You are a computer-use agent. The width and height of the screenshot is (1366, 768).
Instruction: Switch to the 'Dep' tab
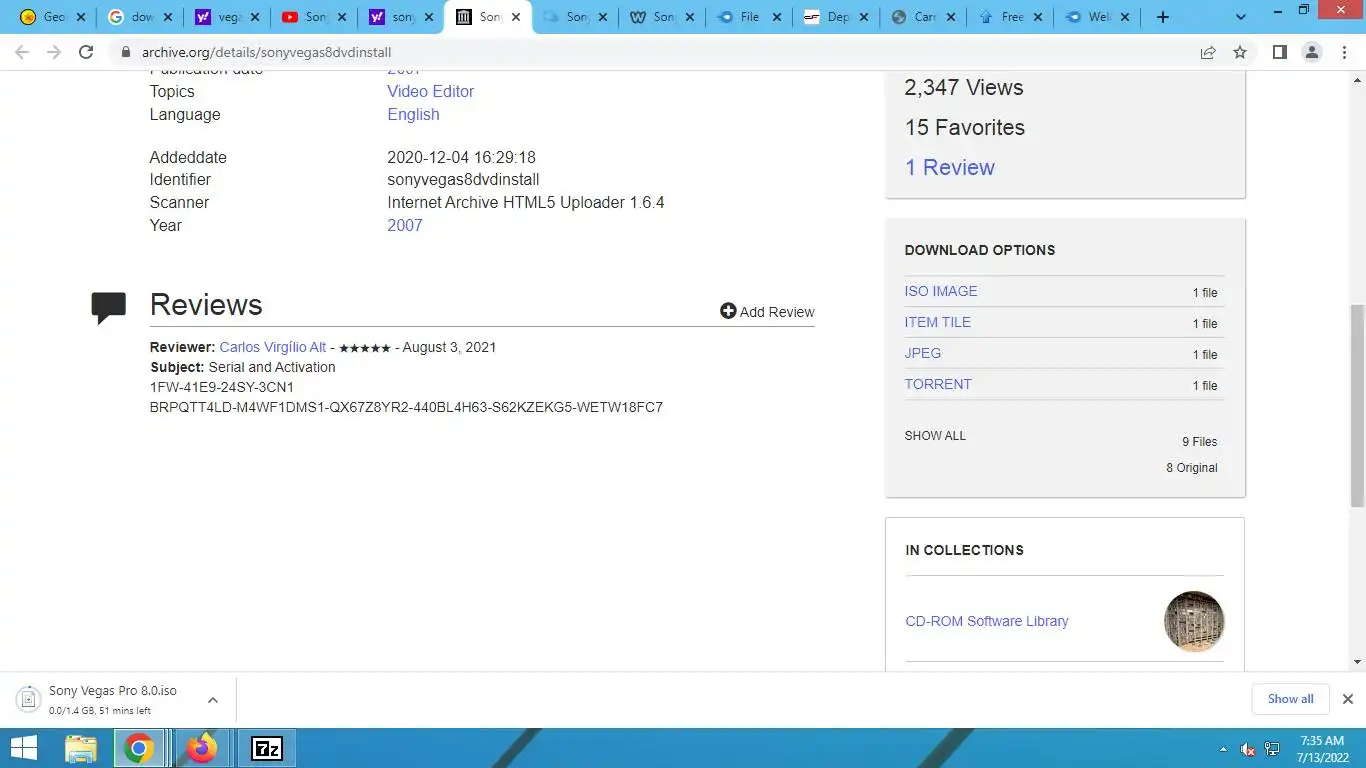pos(836,17)
